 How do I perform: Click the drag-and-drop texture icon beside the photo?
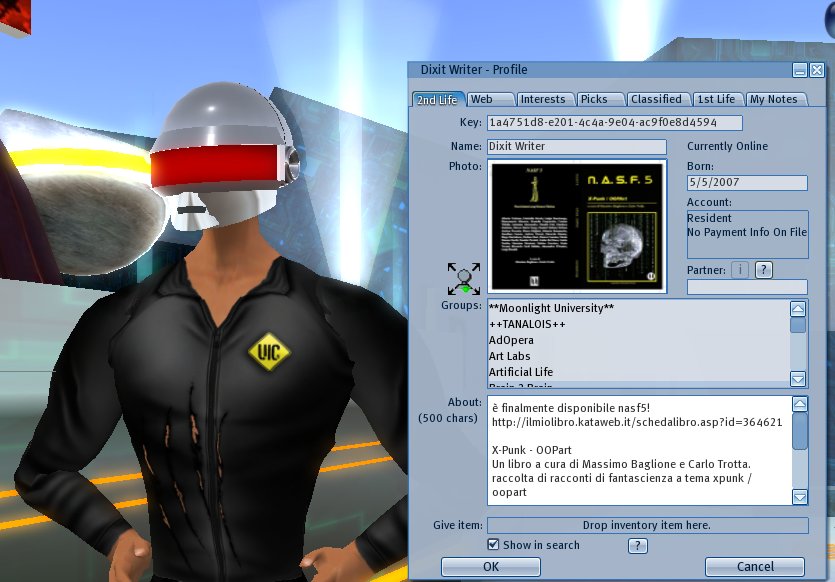pos(464,278)
